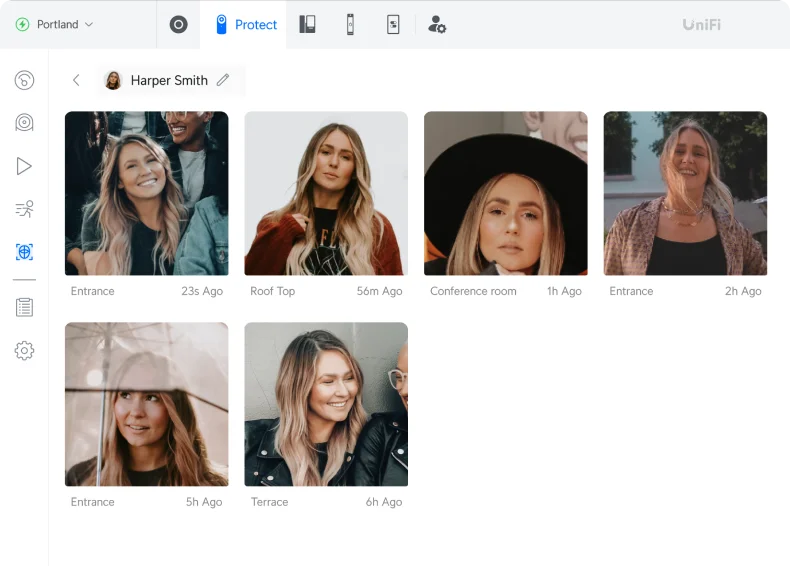Click the green Portland site status icon
Image resolution: width=790 pixels, height=566 pixels.
point(23,24)
